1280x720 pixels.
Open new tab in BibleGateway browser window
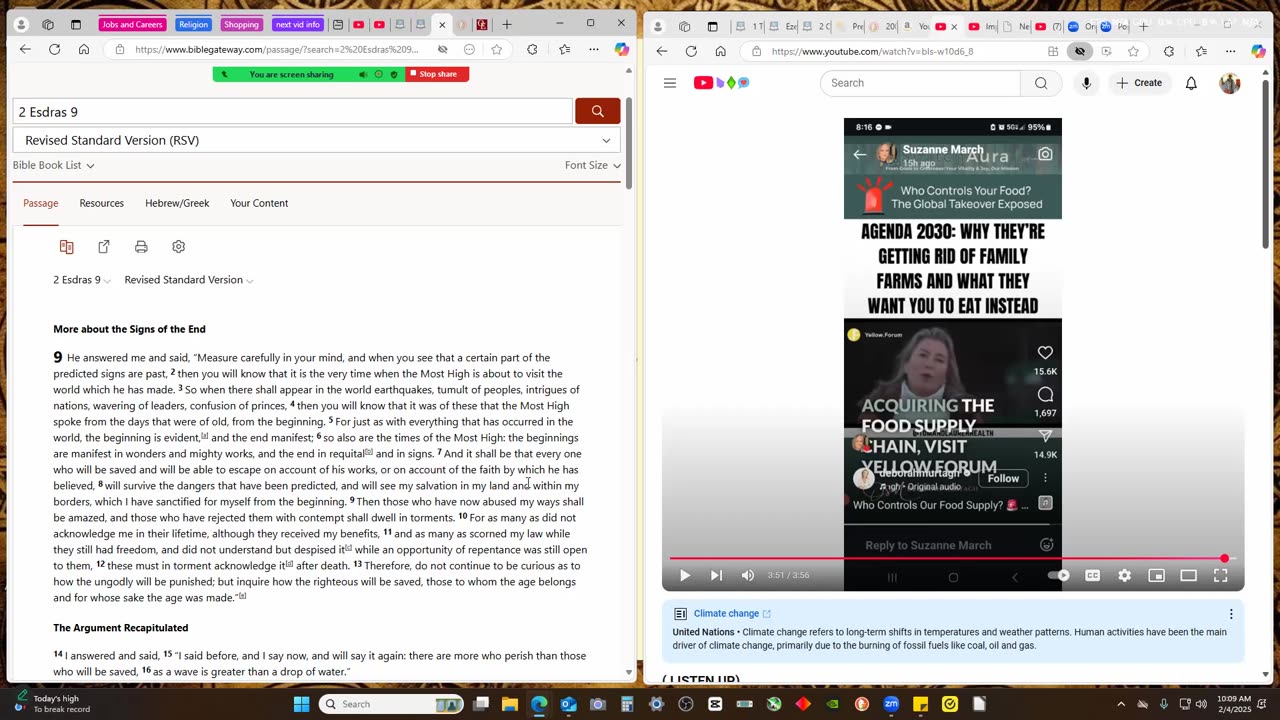tap(507, 24)
